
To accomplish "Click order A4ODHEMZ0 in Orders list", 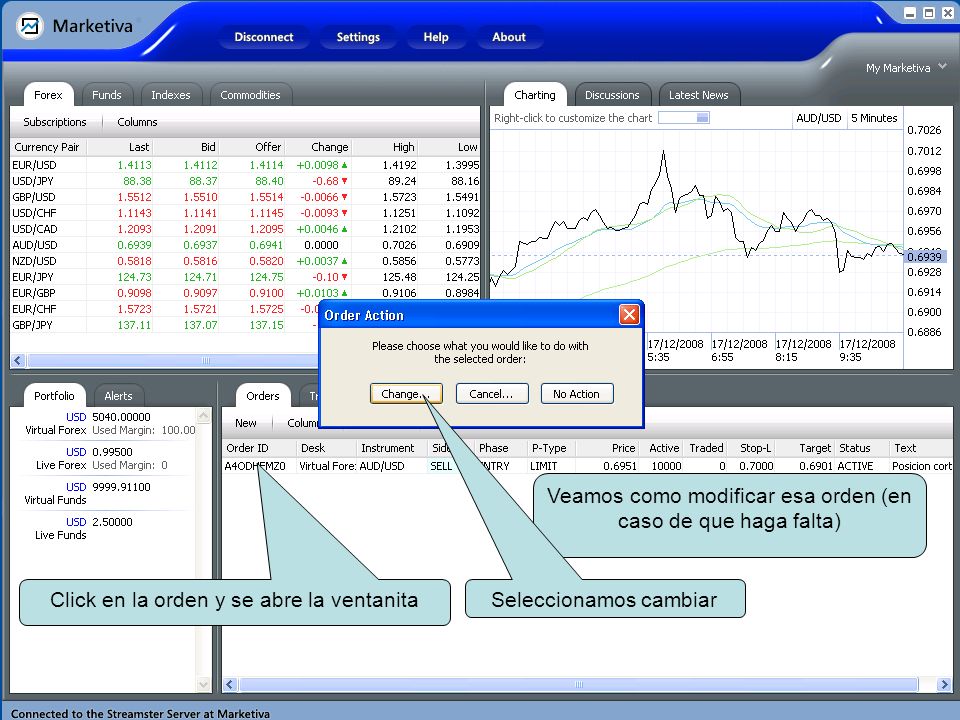I will tap(255, 466).
